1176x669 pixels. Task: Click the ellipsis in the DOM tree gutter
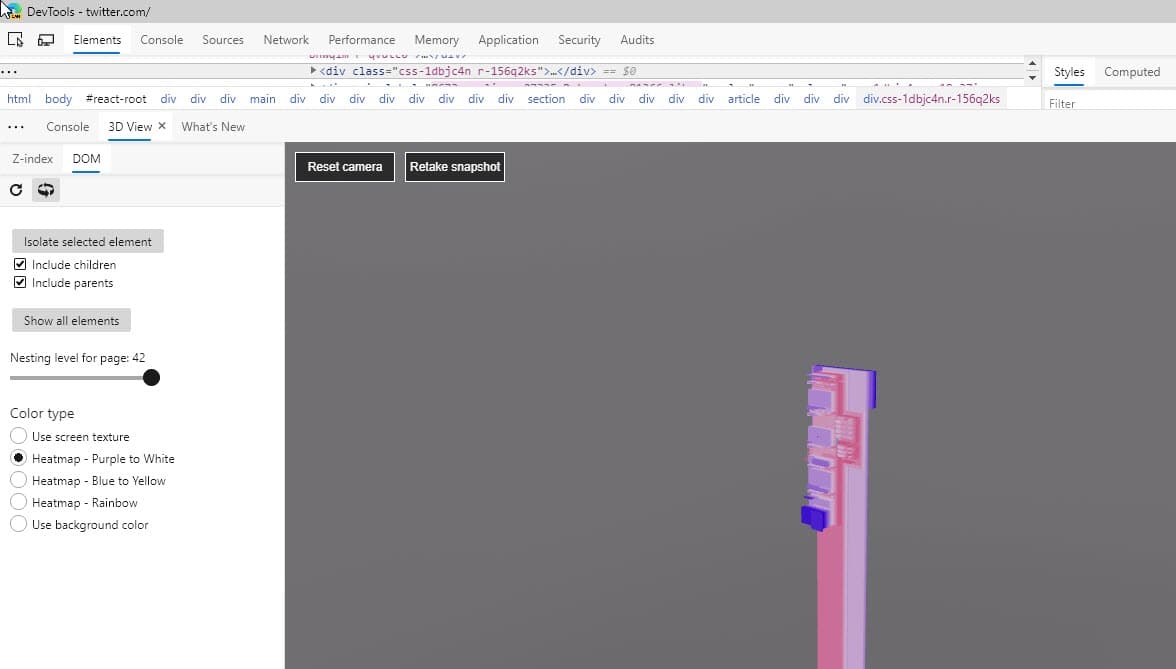point(9,72)
